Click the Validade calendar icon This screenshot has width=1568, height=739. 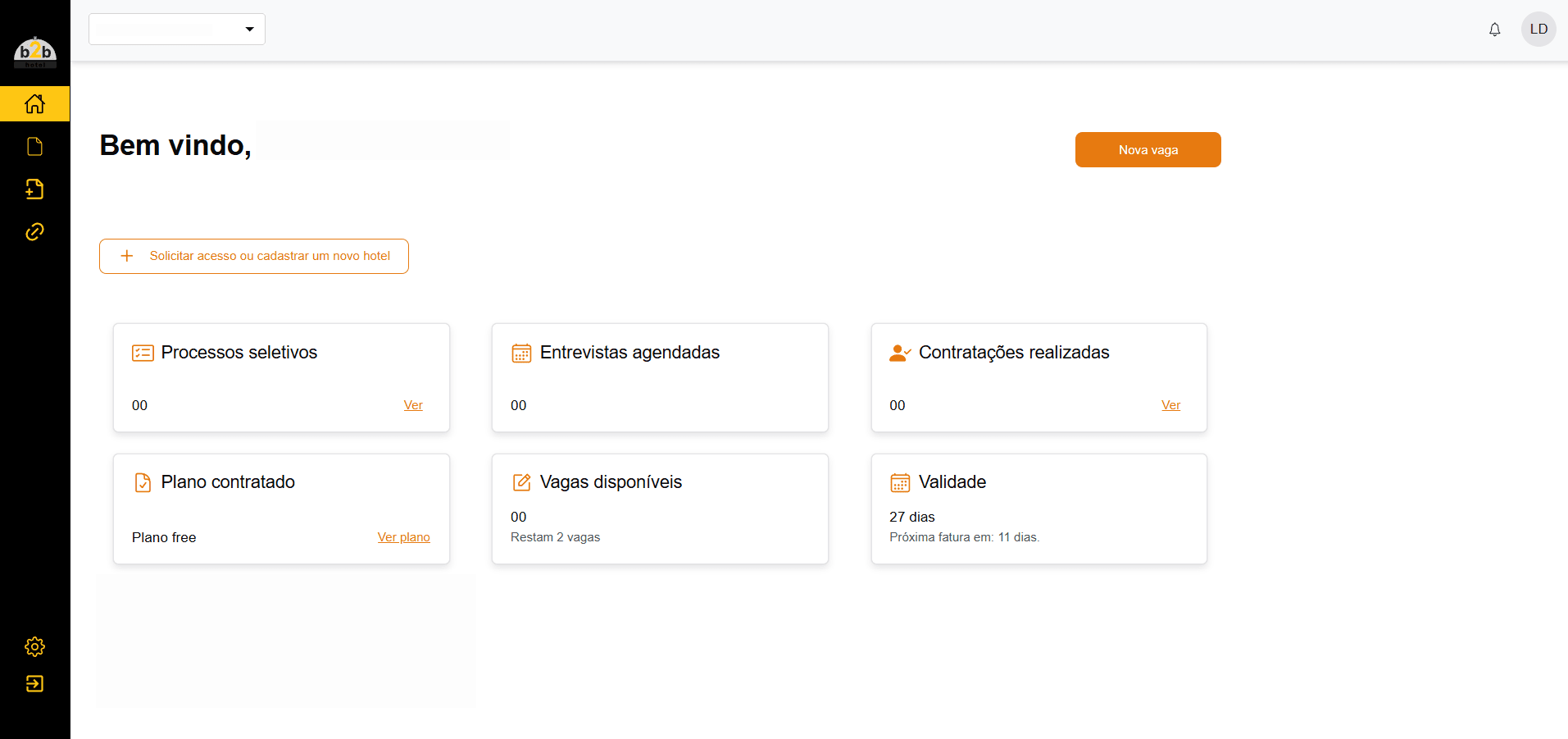click(900, 482)
